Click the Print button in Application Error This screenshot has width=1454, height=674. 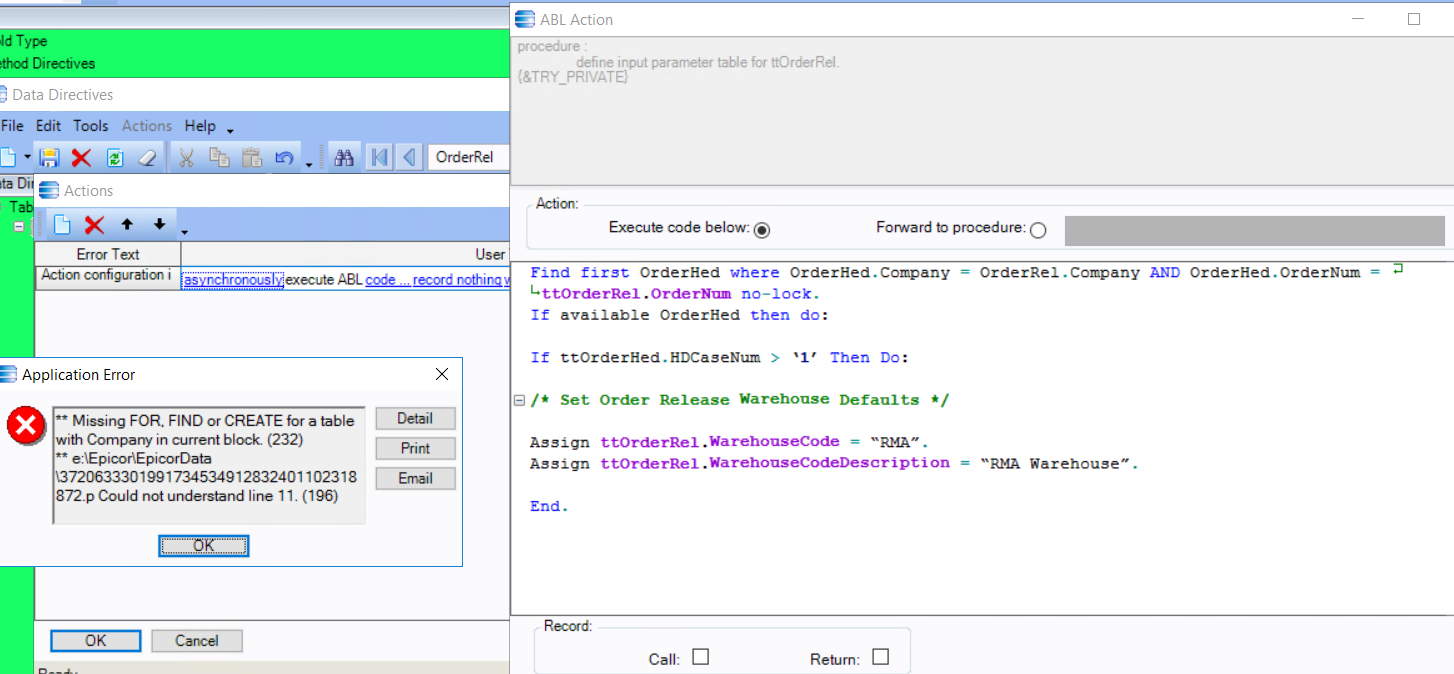pos(415,448)
